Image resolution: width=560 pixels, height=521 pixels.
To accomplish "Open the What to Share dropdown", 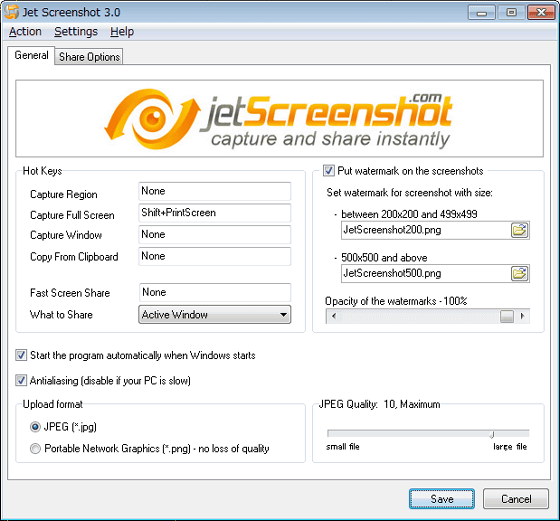I will (x=215, y=315).
